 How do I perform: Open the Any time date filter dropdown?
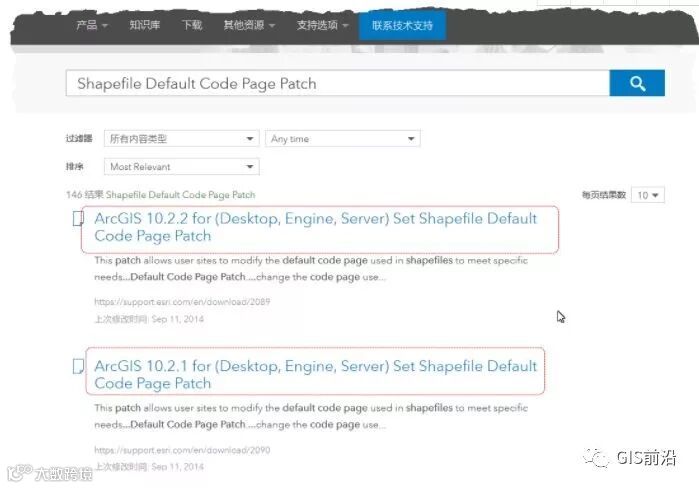tap(342, 139)
